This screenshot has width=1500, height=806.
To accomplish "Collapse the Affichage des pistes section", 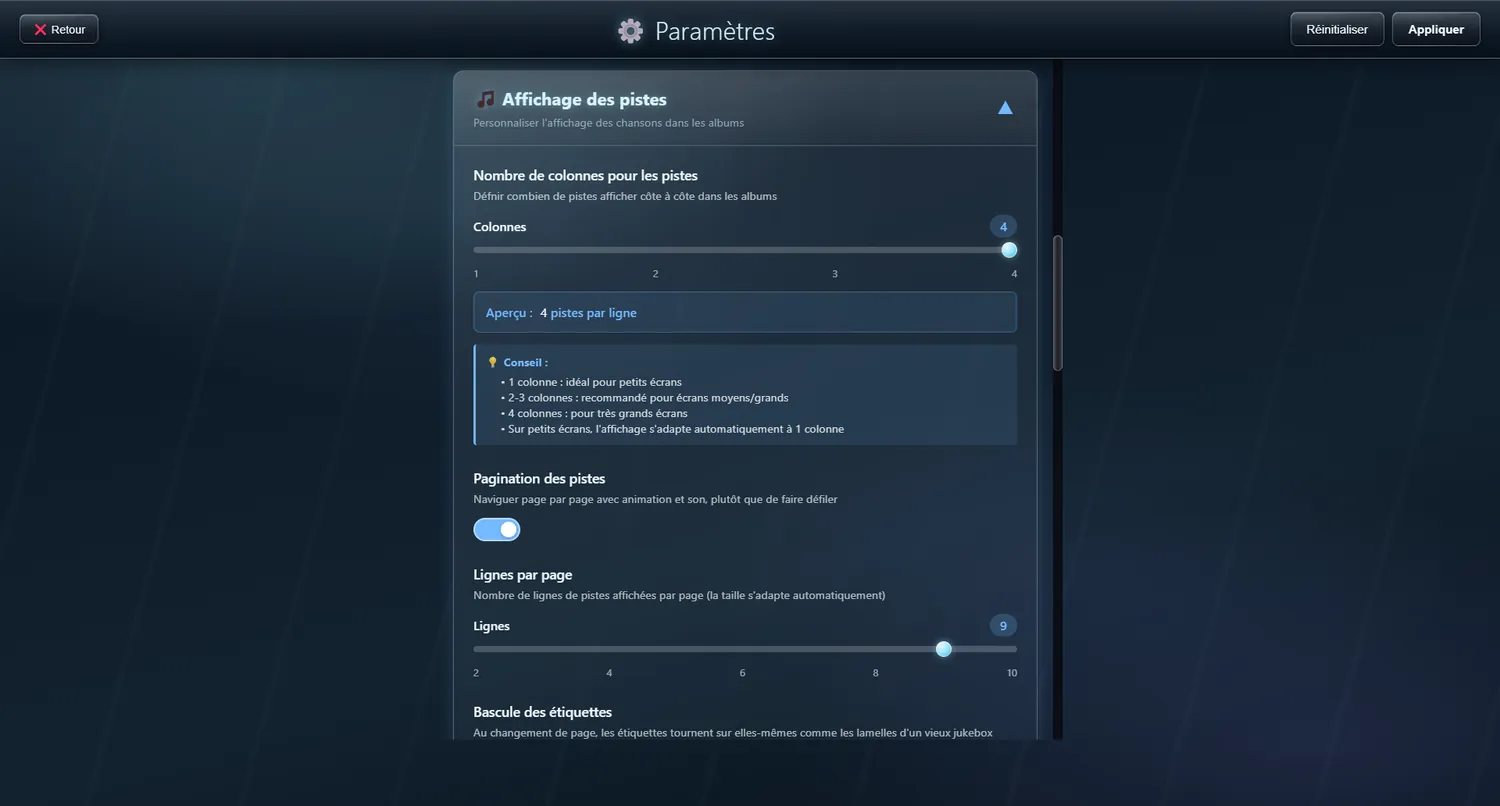I will (x=1005, y=108).
